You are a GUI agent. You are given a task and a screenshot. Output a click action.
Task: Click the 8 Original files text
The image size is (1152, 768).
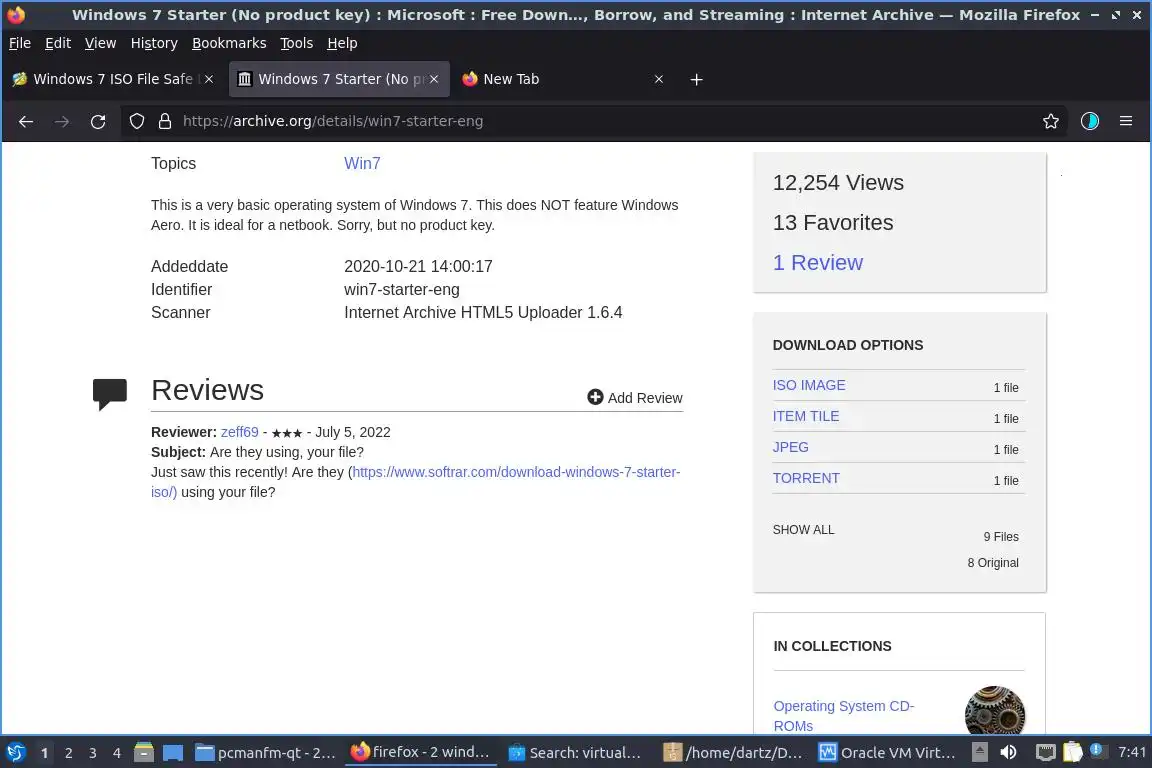point(993,563)
